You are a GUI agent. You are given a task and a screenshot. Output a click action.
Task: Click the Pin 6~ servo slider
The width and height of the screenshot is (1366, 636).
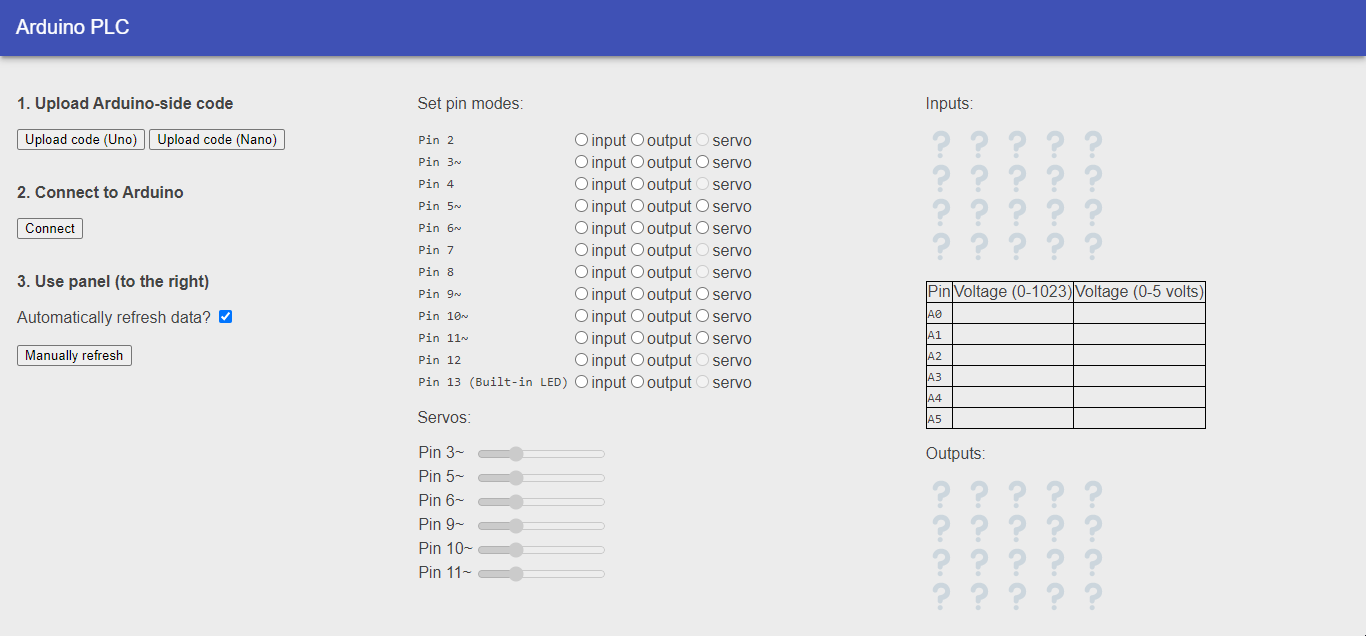[x=541, y=502]
